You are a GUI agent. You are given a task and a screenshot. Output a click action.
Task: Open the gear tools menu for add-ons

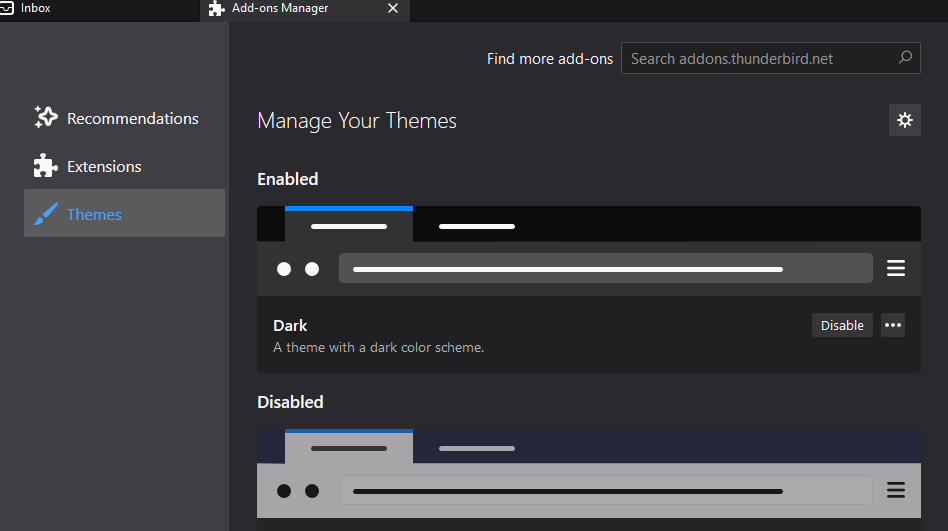(x=904, y=120)
